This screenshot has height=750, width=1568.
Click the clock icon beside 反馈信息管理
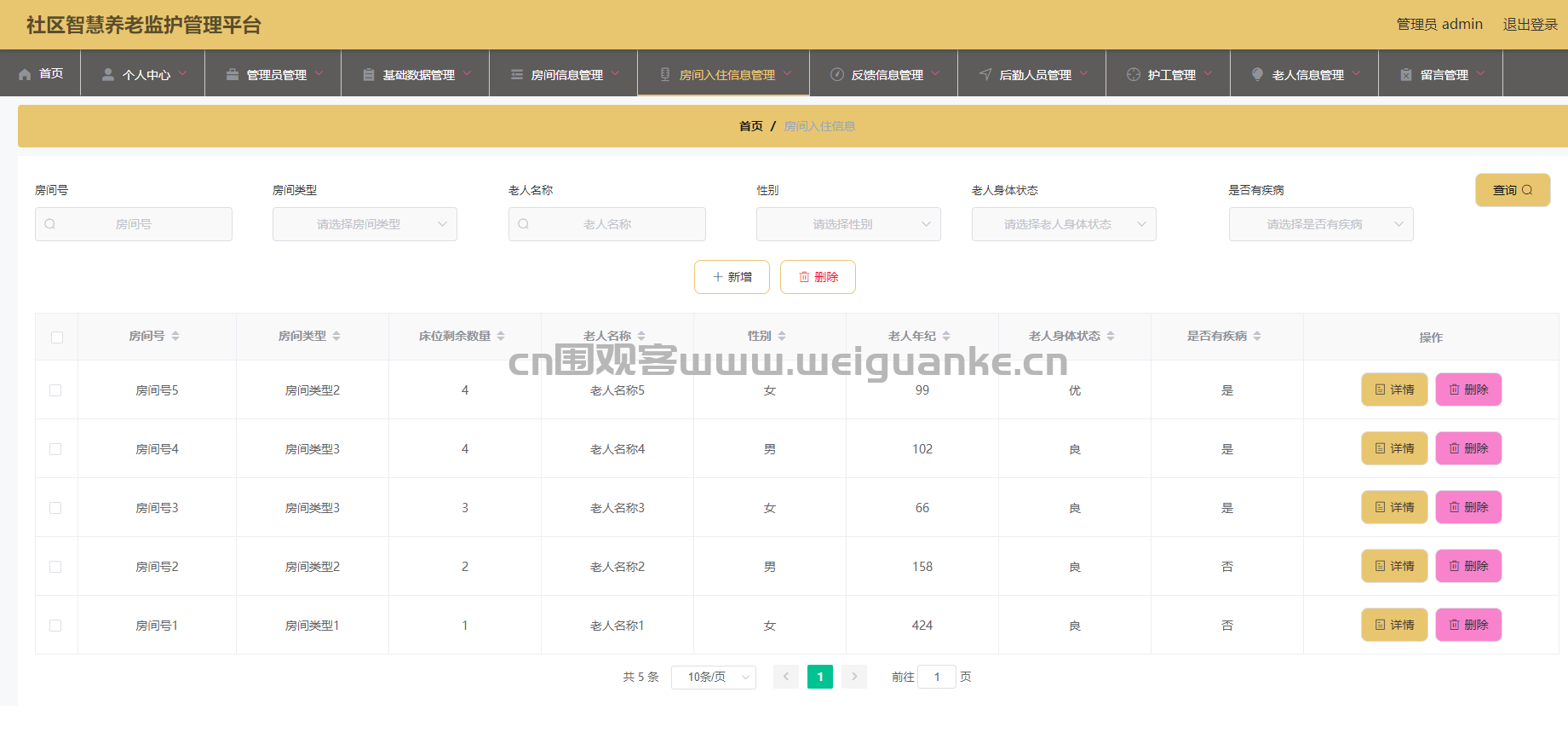click(836, 74)
